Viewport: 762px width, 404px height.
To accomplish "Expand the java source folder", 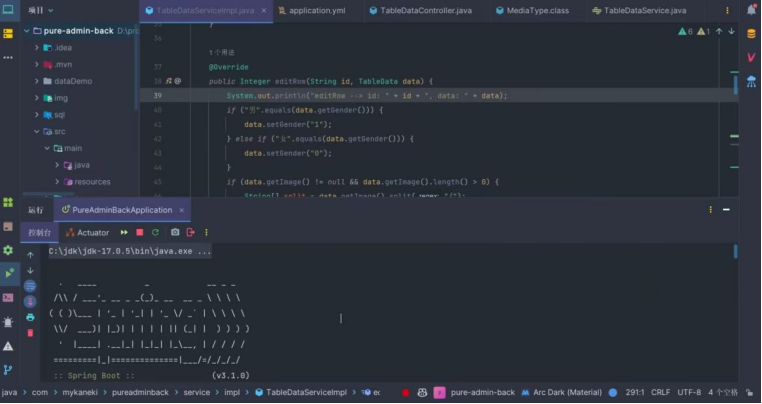I will pos(57,165).
